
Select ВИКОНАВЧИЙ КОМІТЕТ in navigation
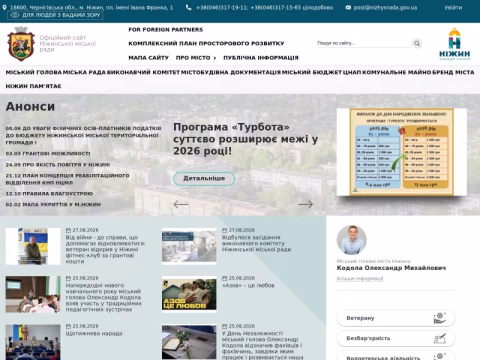tap(143, 72)
